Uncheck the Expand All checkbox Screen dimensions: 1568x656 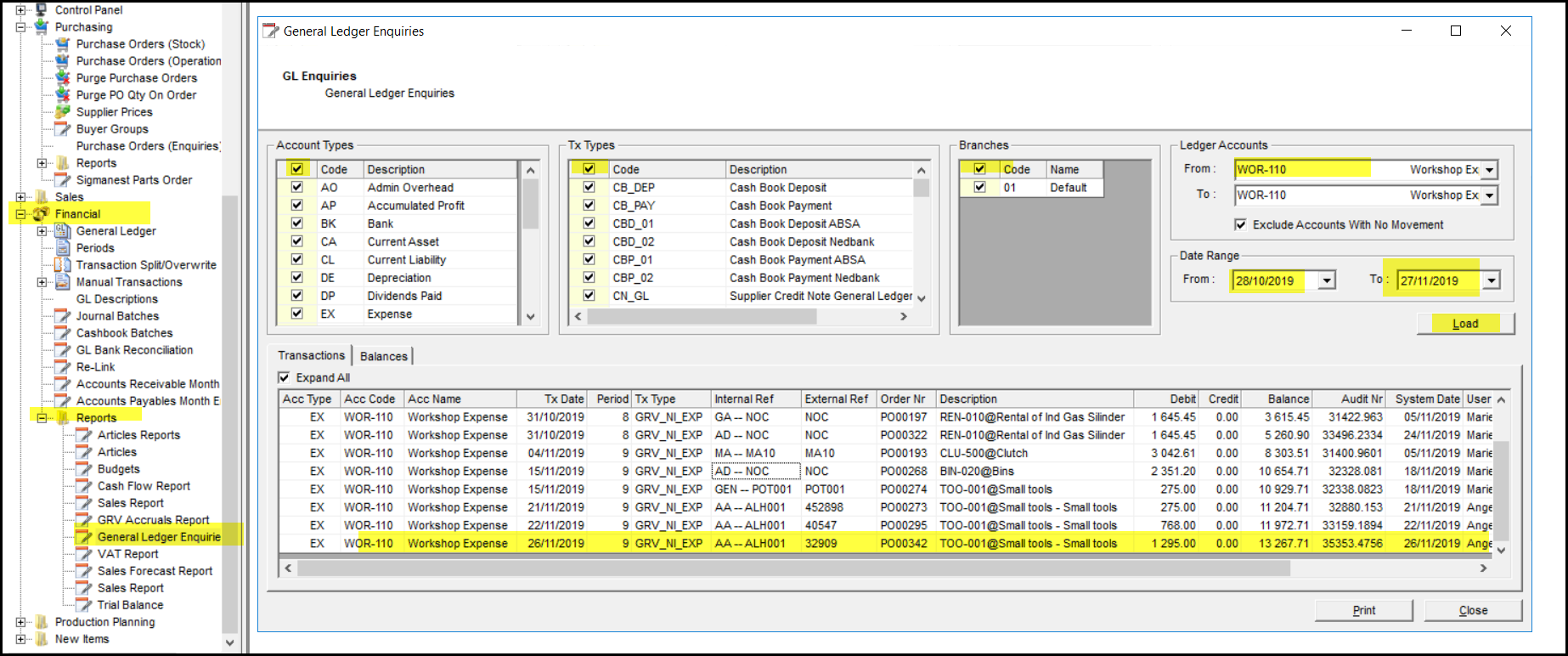pos(285,377)
